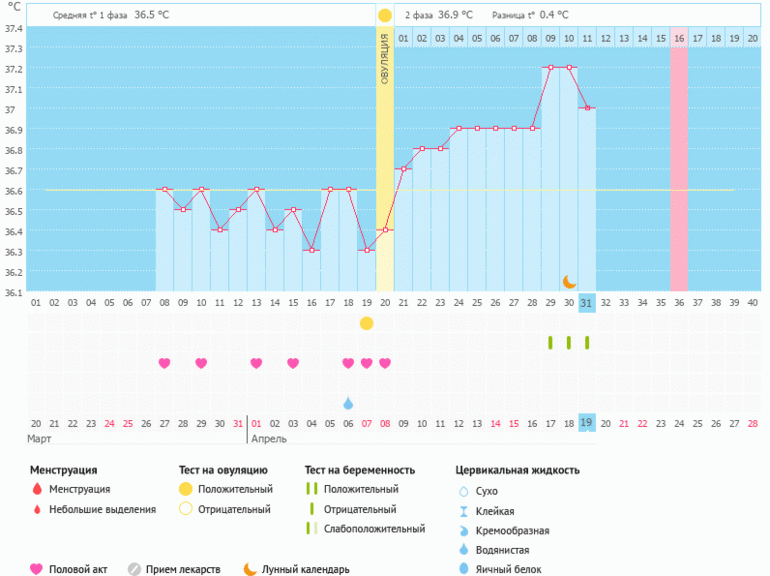
Task: Click the pink phase-two day 16 header
Action: [679, 38]
